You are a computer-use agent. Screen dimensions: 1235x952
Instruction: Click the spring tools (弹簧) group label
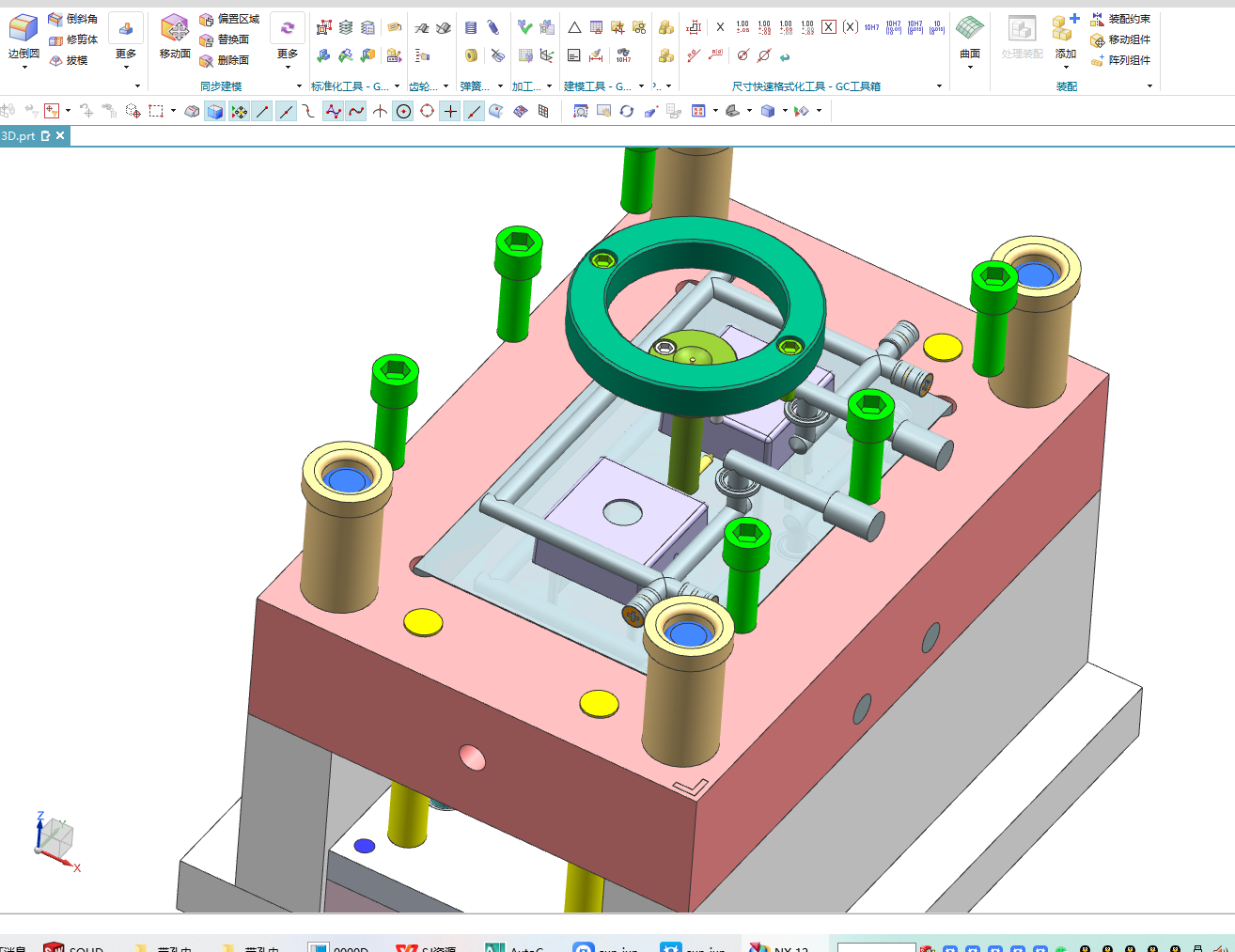(474, 86)
